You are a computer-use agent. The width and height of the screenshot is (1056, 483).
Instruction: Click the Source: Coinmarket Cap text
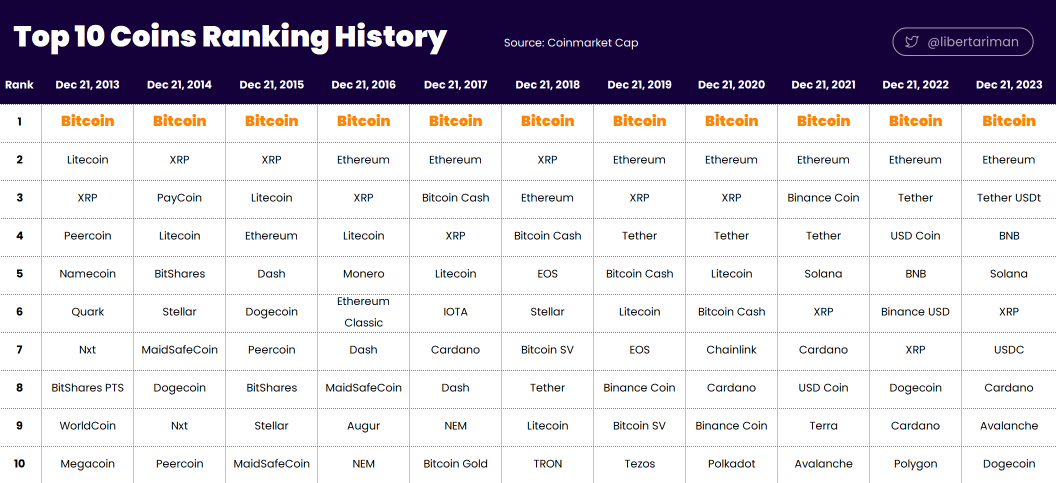[x=571, y=42]
